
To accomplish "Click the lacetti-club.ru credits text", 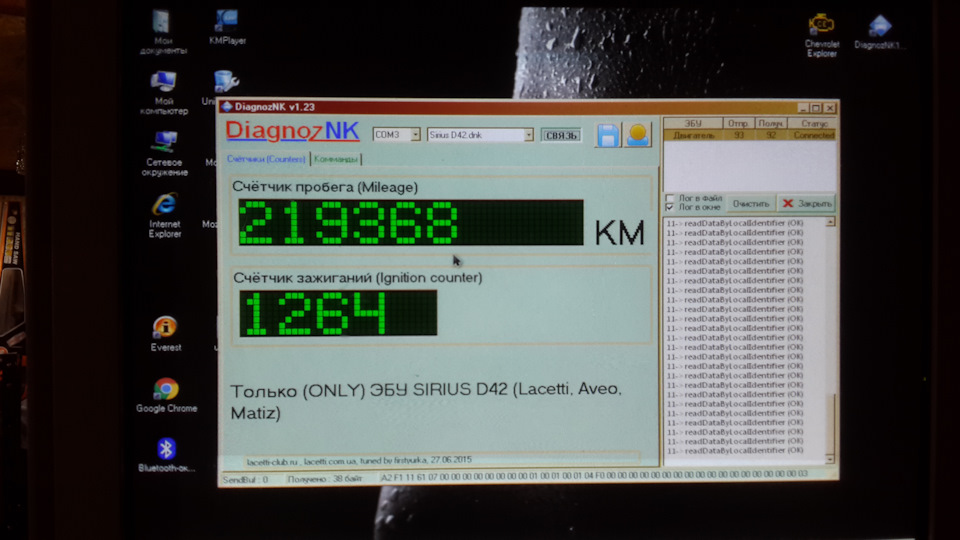I will coord(359,460).
